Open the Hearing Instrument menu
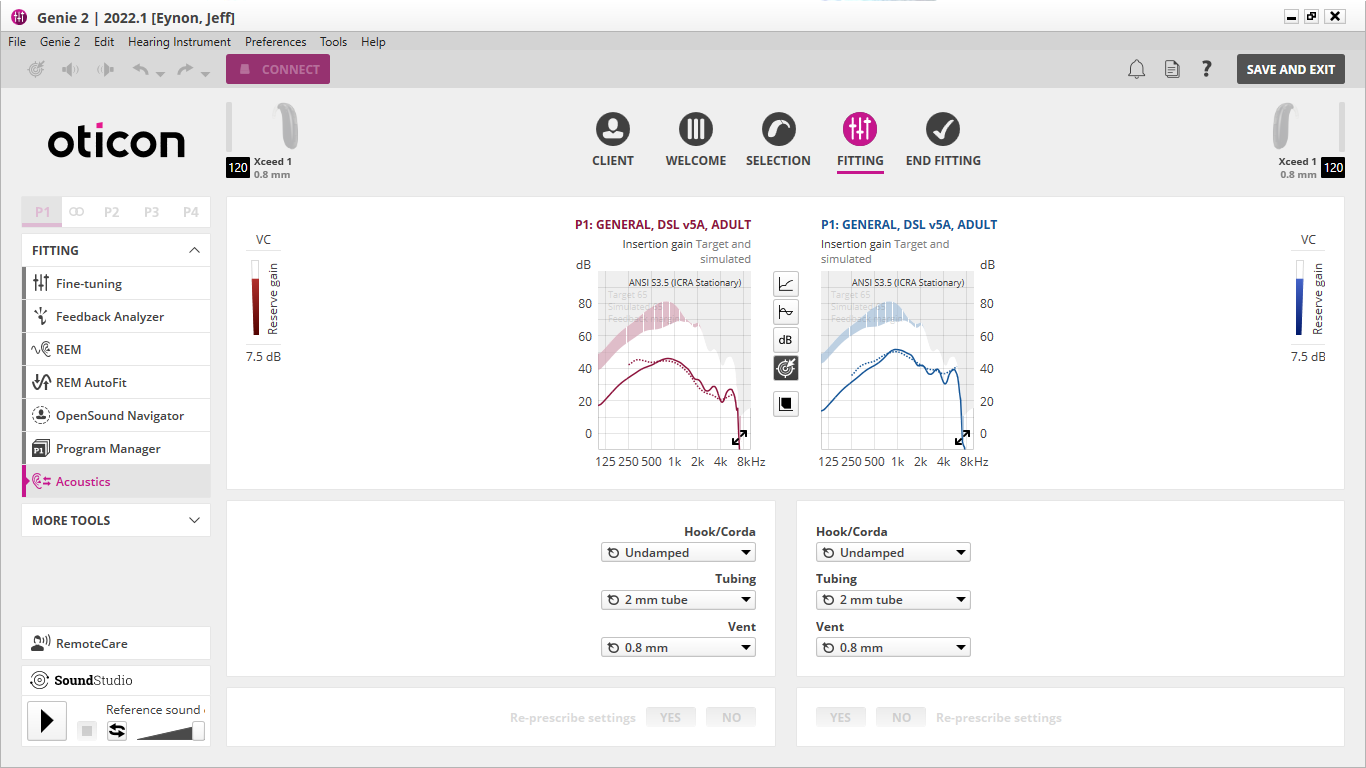The image size is (1366, 768). coord(179,42)
